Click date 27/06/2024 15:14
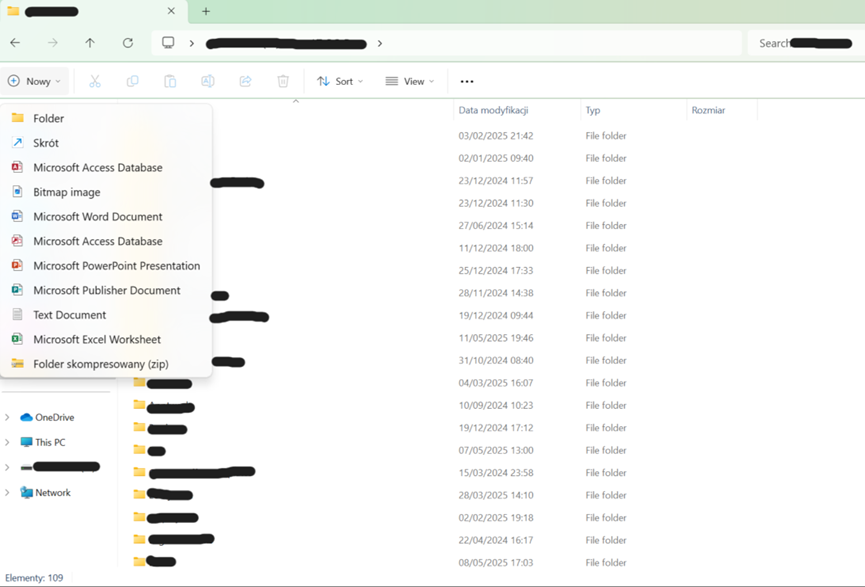Screen dimensions: 865x587 (x=495, y=226)
